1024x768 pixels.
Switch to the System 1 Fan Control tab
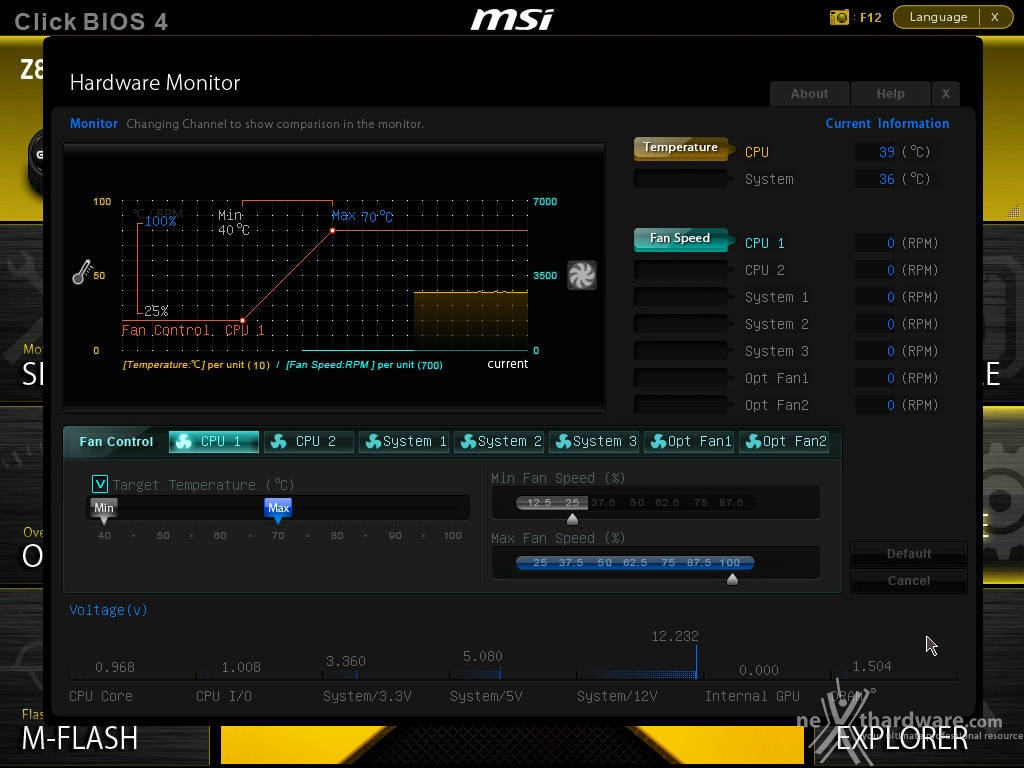[x=404, y=441]
